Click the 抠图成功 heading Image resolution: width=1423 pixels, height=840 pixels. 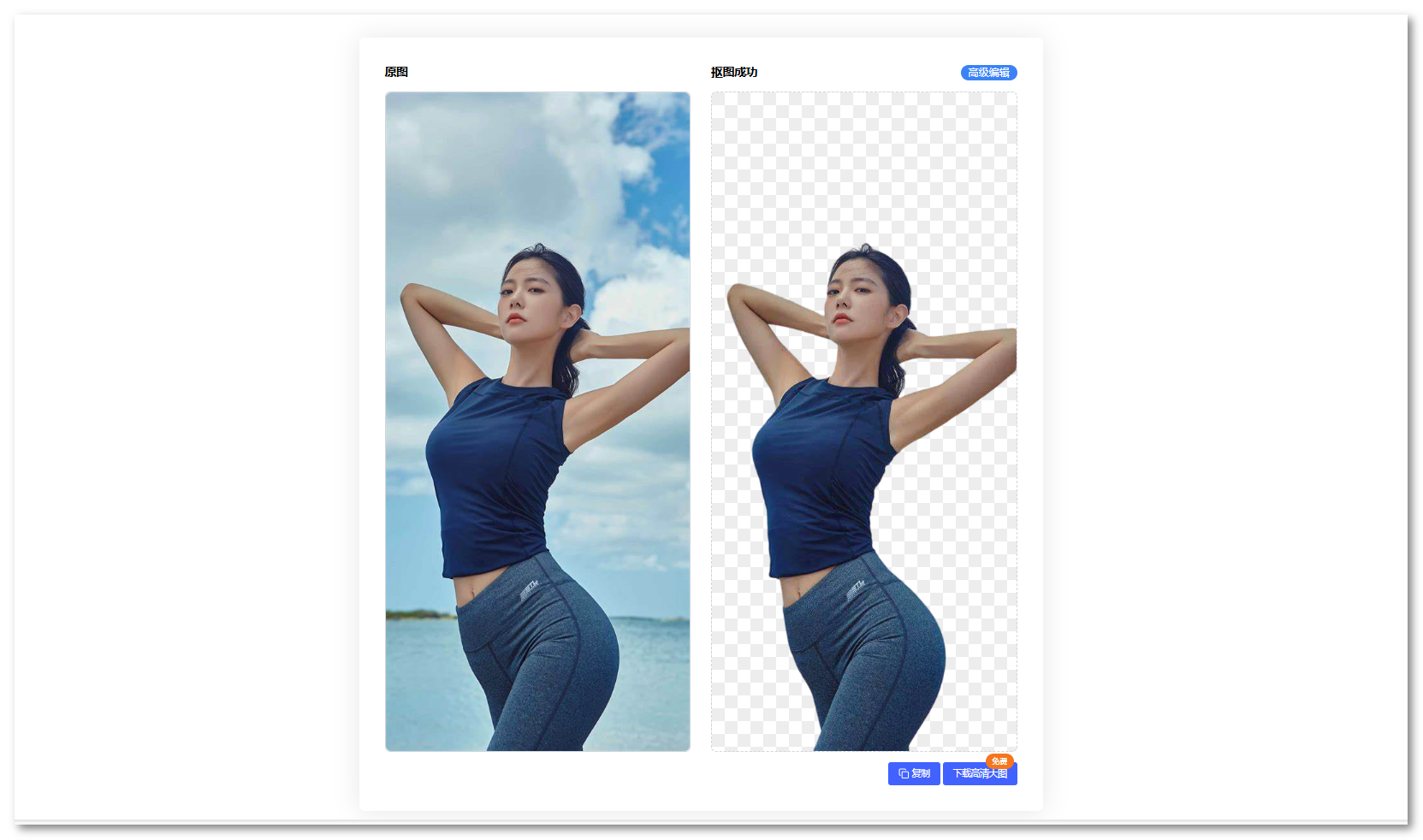click(x=733, y=72)
